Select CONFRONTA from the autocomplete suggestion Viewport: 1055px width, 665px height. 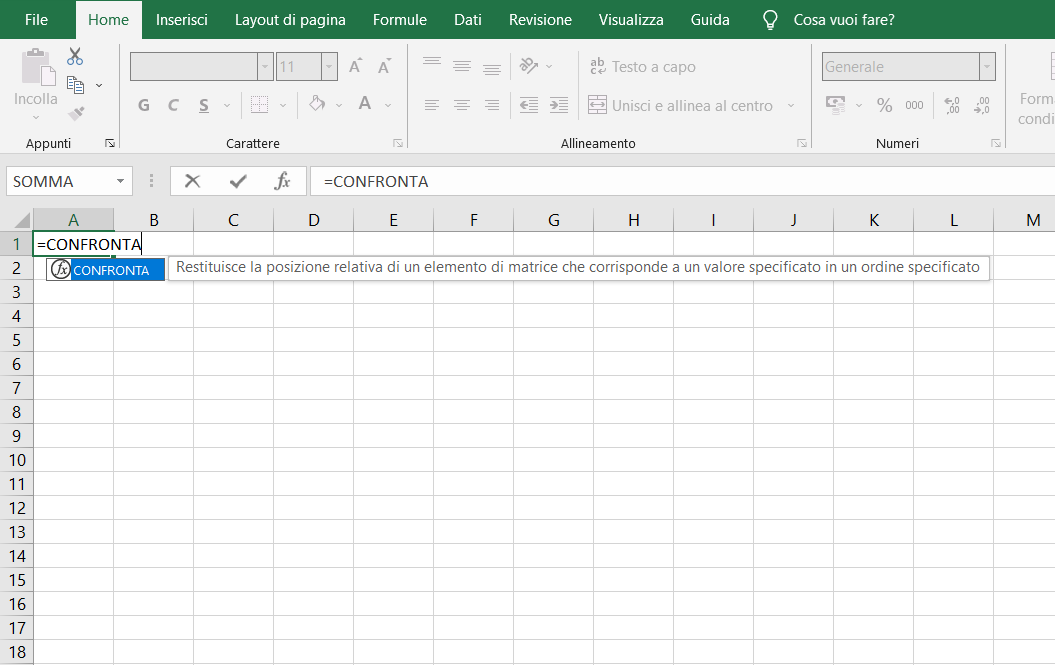[112, 268]
